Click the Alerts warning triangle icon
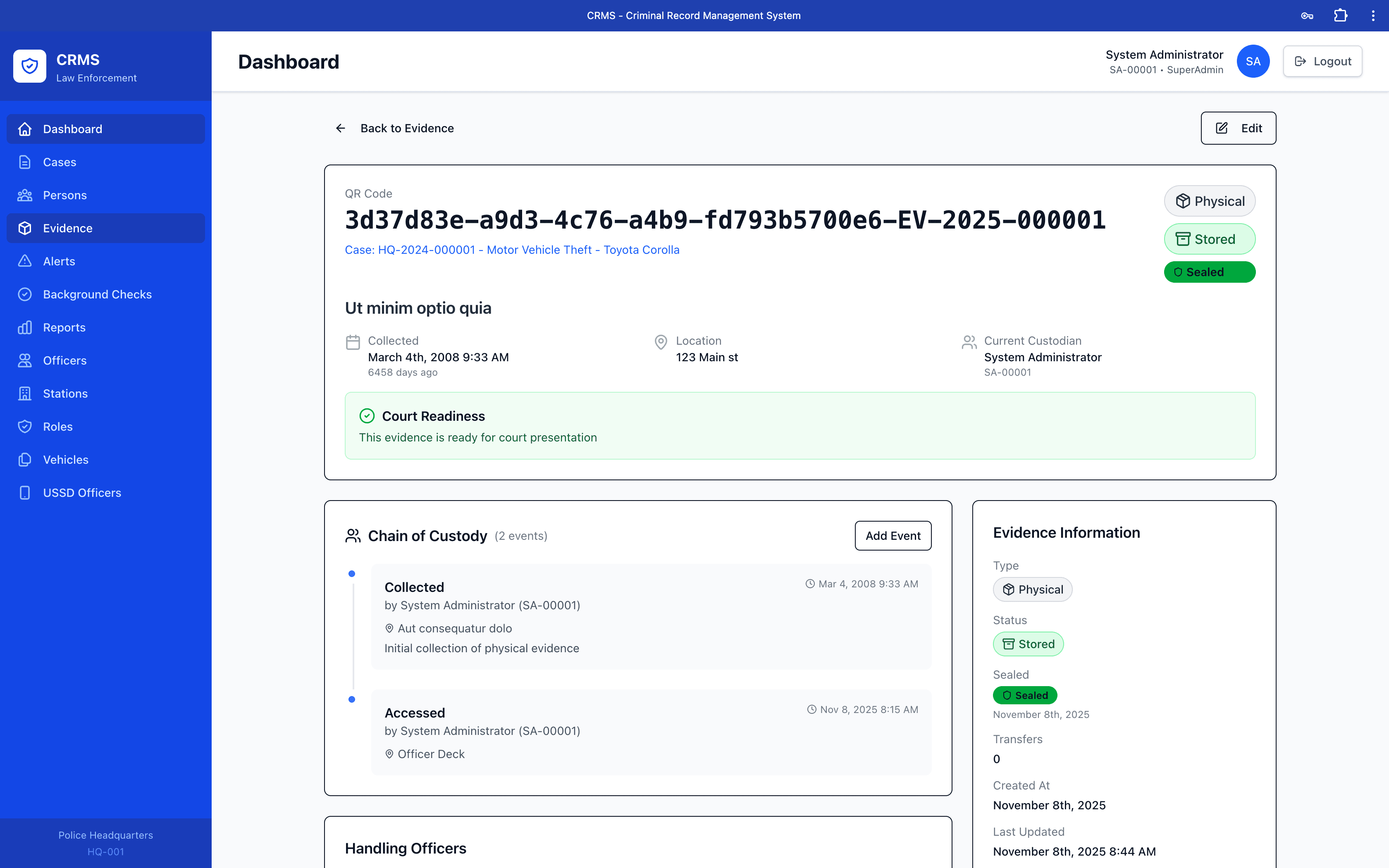 (25, 261)
